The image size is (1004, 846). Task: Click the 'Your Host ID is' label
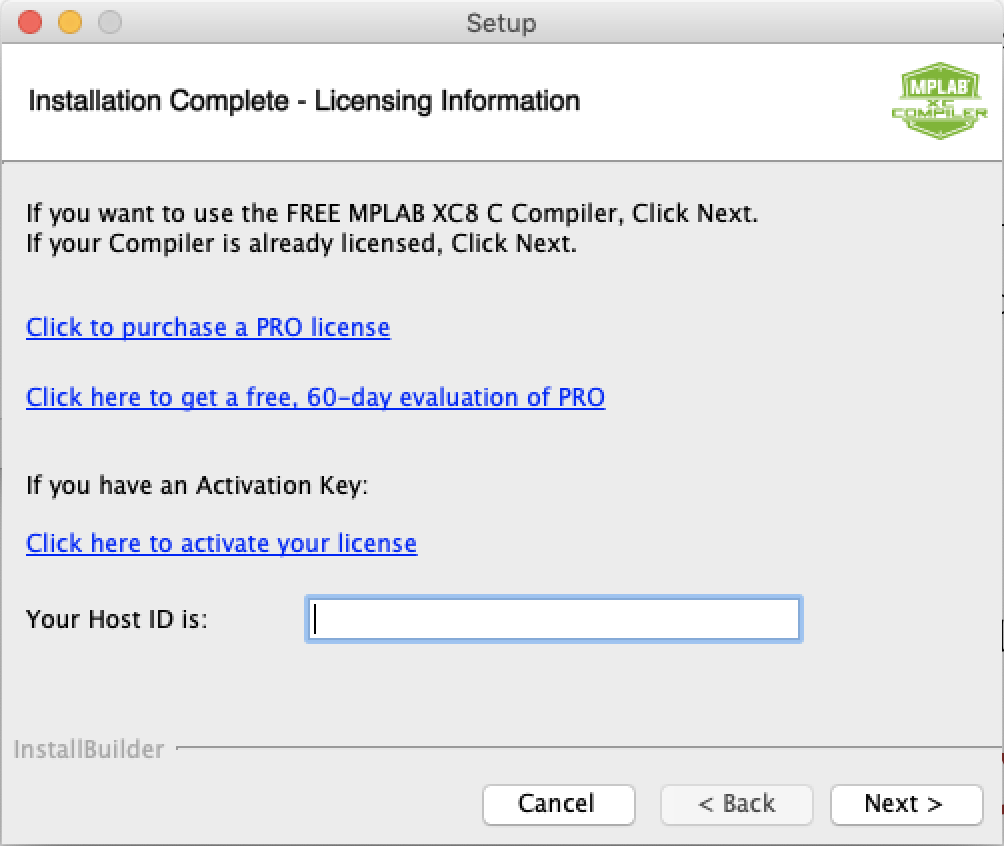coord(117,619)
